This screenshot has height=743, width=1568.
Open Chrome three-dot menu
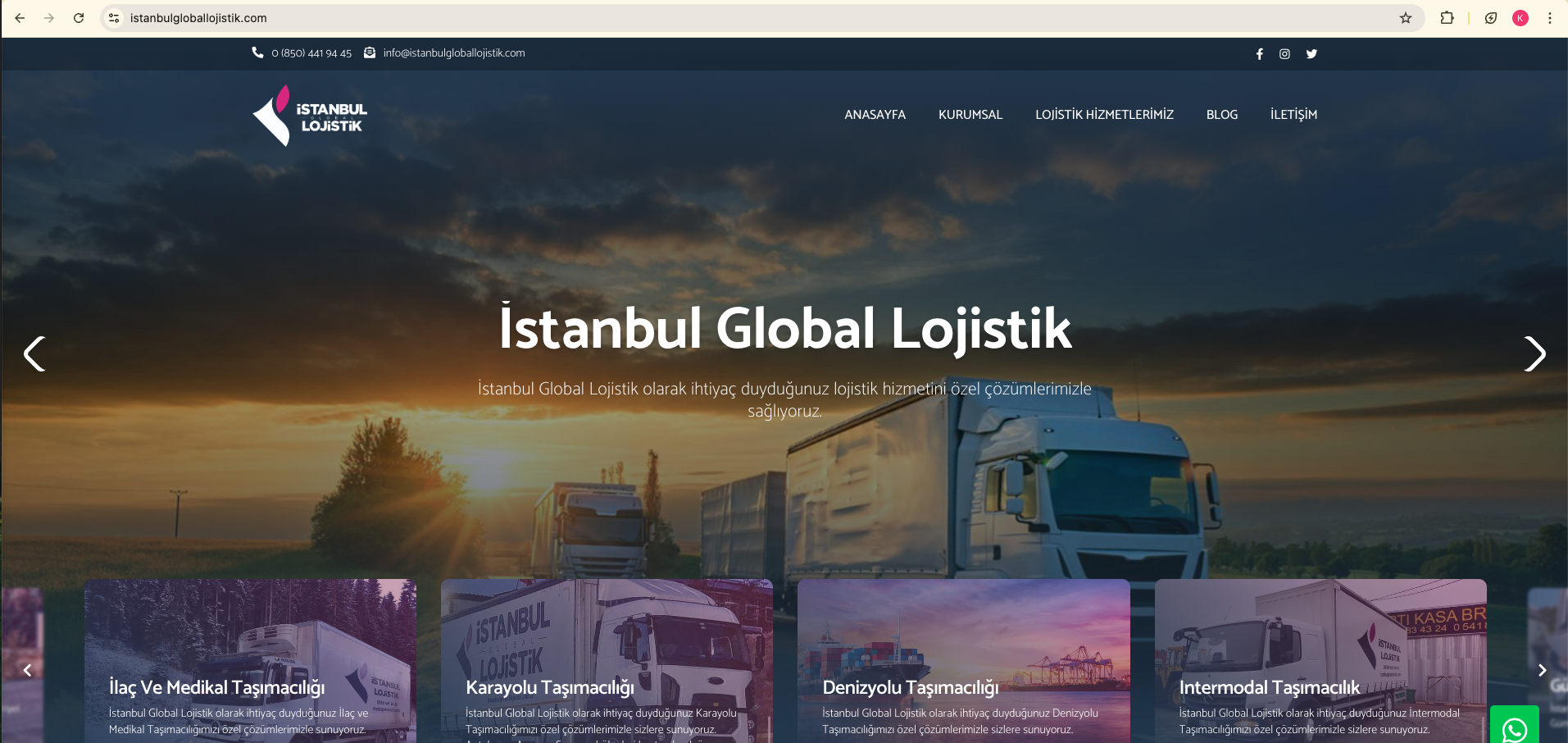(1550, 18)
